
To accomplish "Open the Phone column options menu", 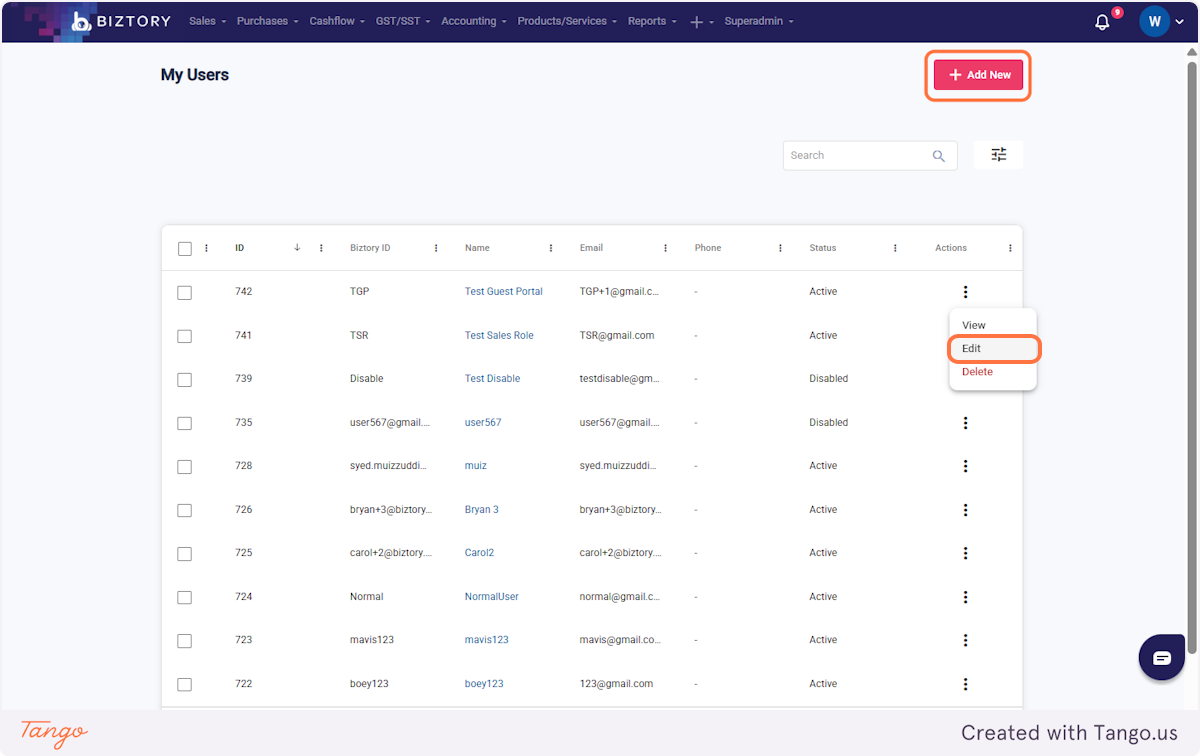I will [780, 248].
